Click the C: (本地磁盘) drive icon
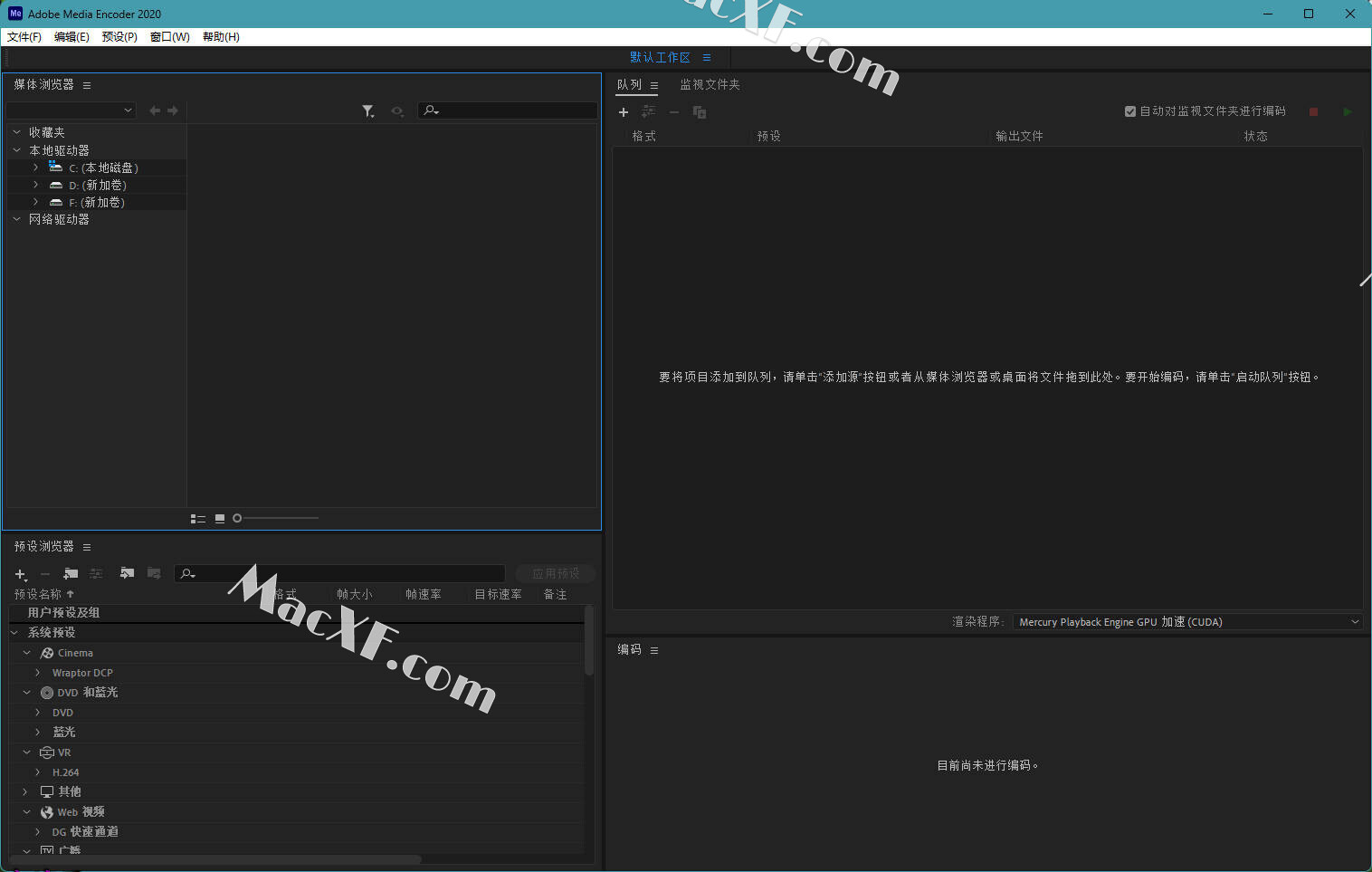The height and width of the screenshot is (872, 1372). pyautogui.click(x=56, y=168)
